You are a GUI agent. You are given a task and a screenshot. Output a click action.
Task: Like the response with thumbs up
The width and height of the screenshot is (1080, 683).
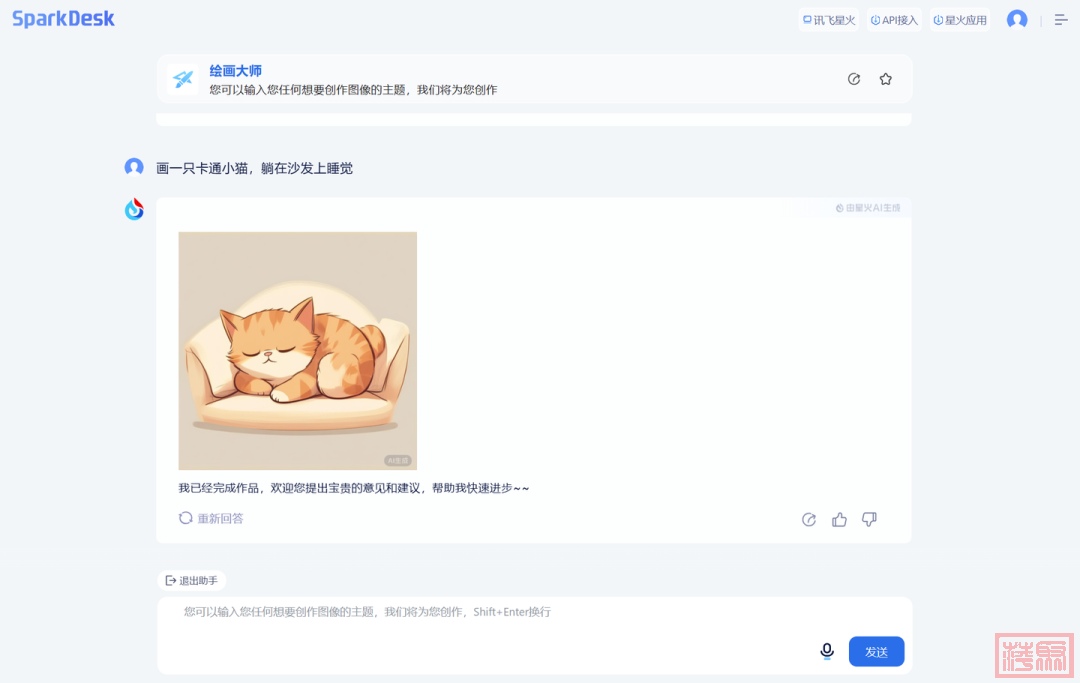coord(839,519)
